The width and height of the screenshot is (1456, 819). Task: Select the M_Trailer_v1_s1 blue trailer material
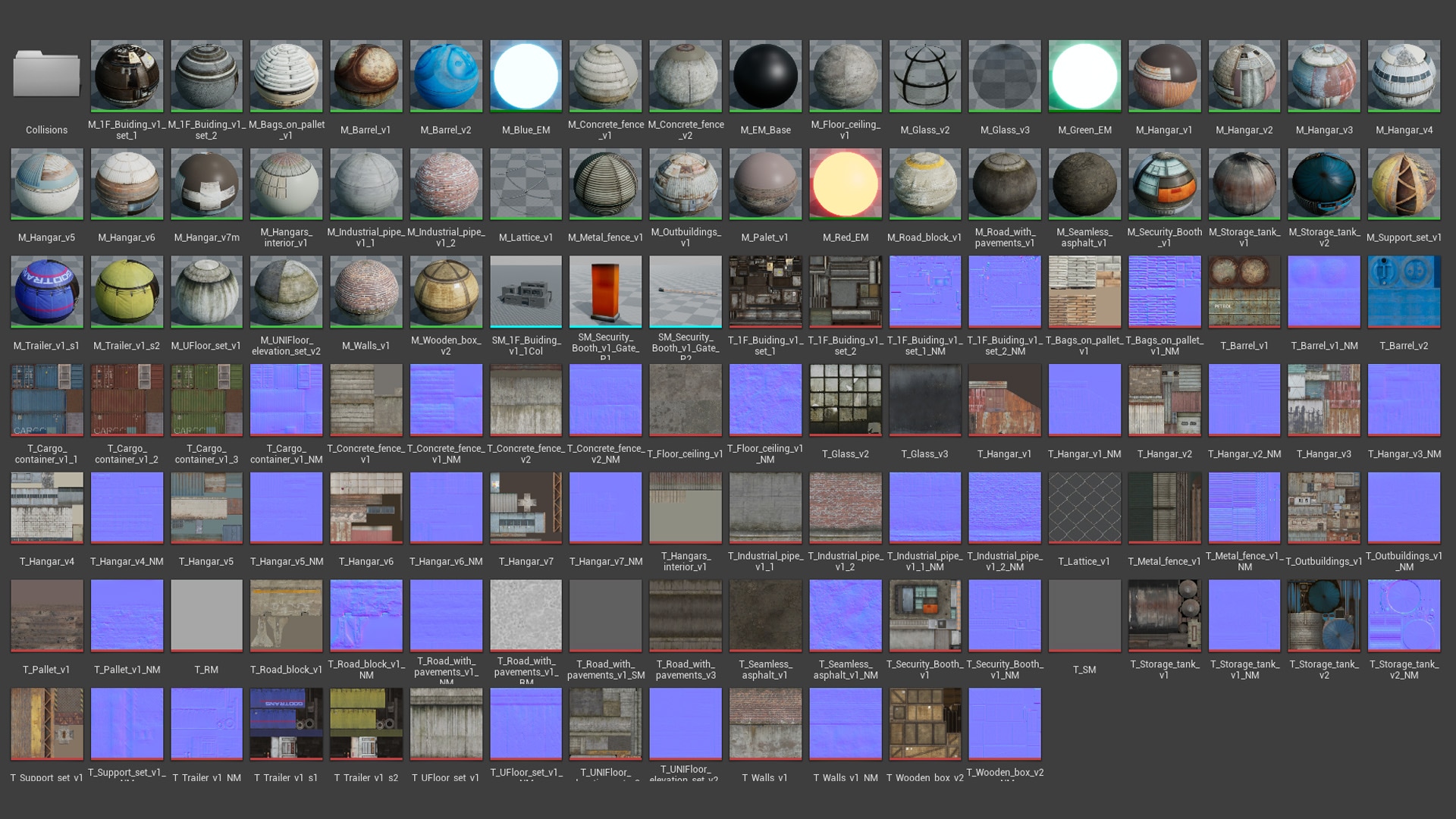46,292
